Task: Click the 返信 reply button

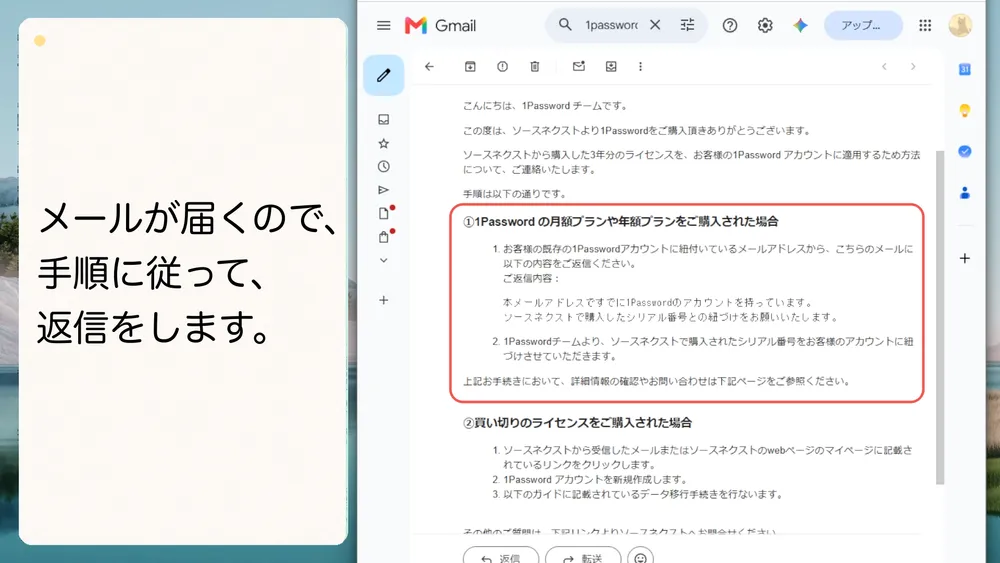Action: [x=501, y=555]
